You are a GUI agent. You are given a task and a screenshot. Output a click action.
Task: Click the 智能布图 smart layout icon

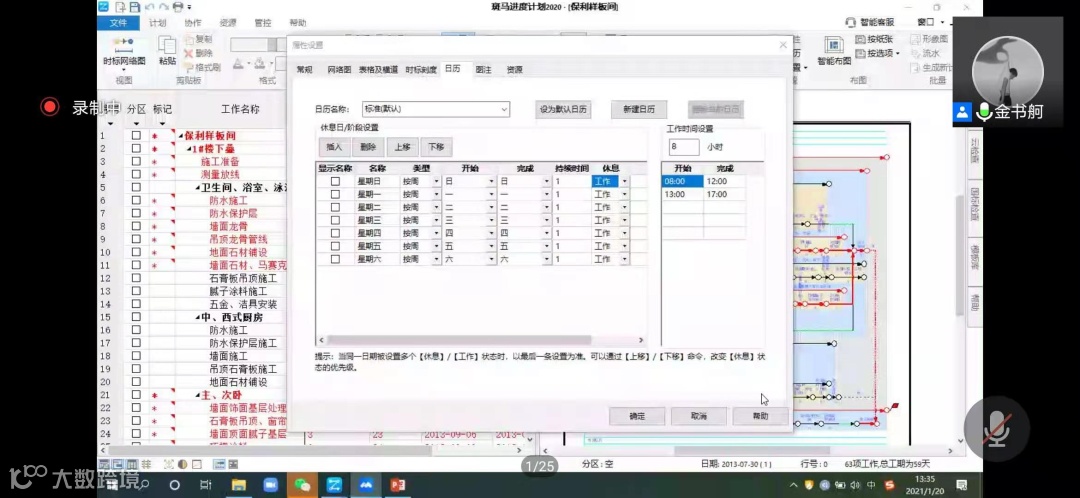pos(834,45)
